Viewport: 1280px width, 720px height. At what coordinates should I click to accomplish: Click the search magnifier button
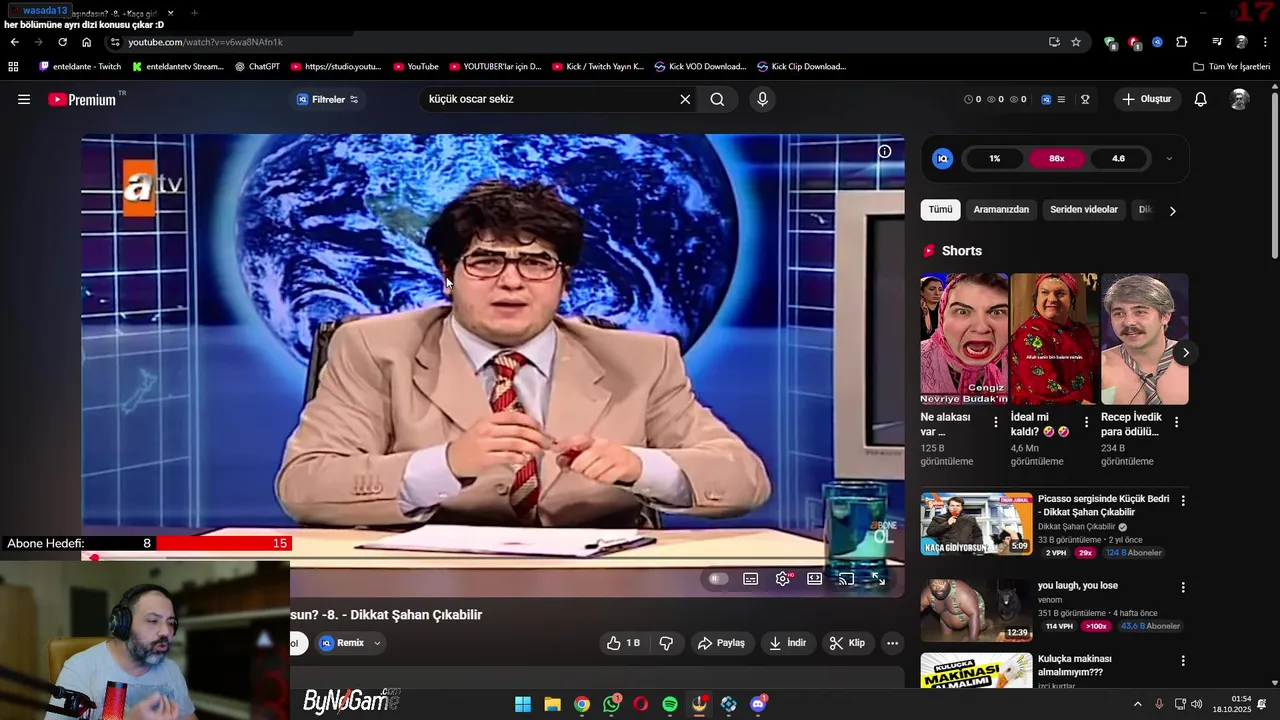717,99
